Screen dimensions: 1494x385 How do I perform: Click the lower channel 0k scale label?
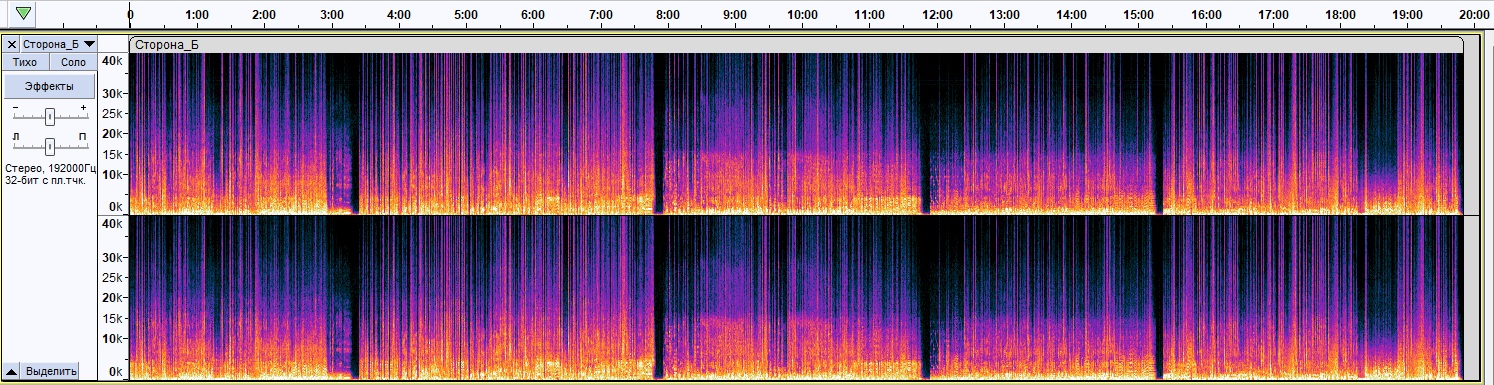[x=116, y=372]
